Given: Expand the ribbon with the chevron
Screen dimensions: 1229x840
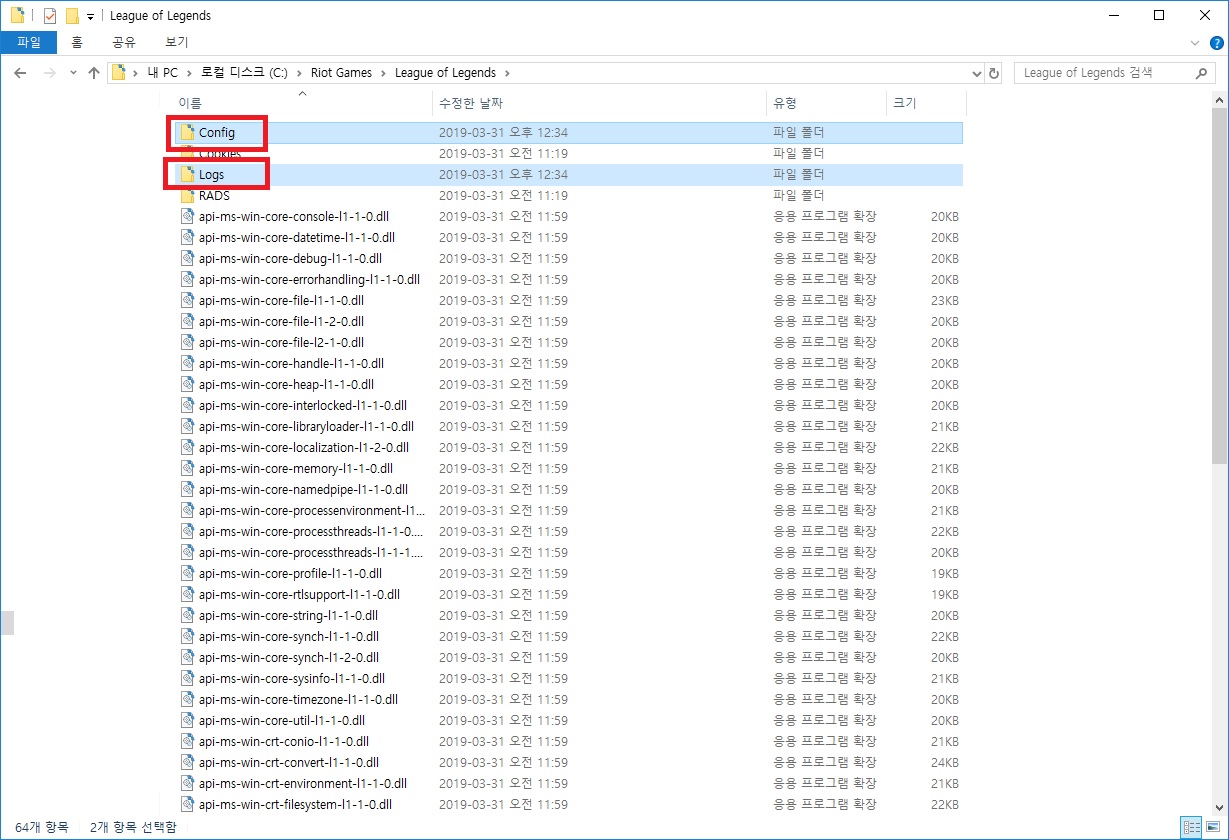Looking at the screenshot, I should point(1195,43).
